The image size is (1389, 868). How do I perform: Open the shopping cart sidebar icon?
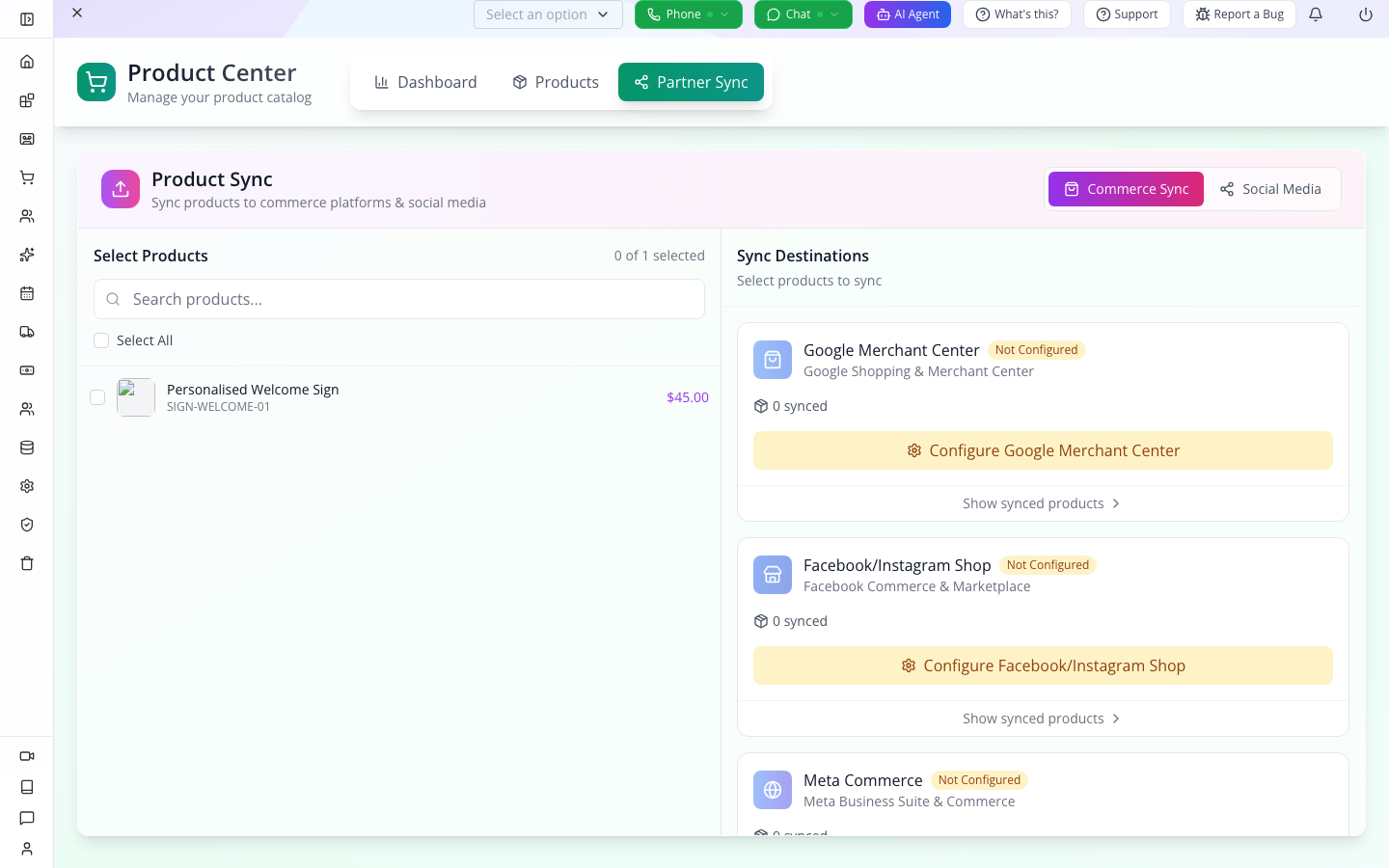[x=27, y=177]
